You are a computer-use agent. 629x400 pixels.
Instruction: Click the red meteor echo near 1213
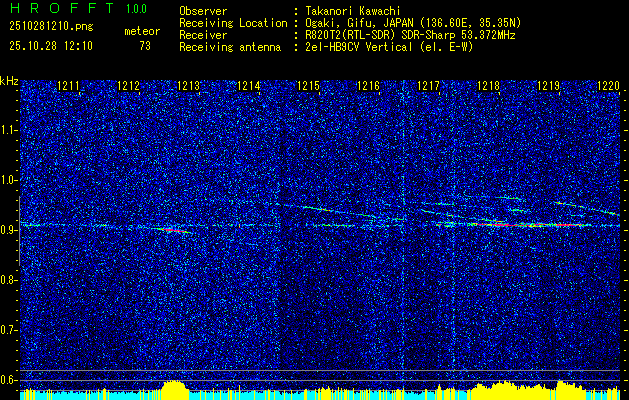(172, 230)
